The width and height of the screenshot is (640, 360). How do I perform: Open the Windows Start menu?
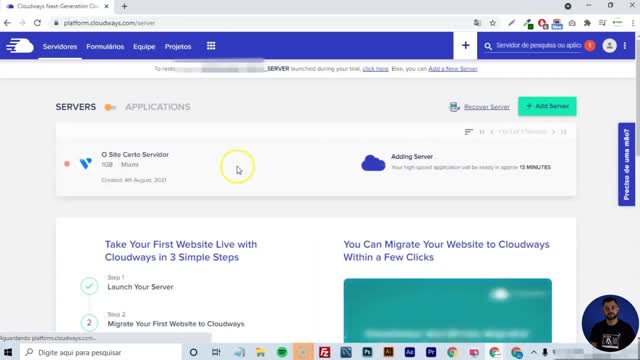pos(8,352)
